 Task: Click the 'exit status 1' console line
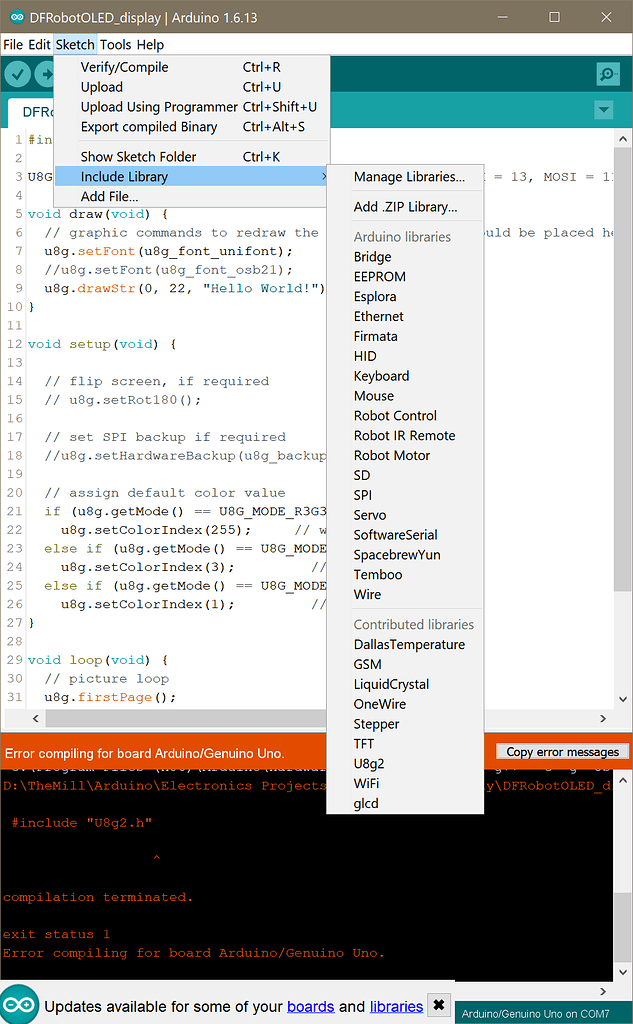pyautogui.click(x=56, y=935)
